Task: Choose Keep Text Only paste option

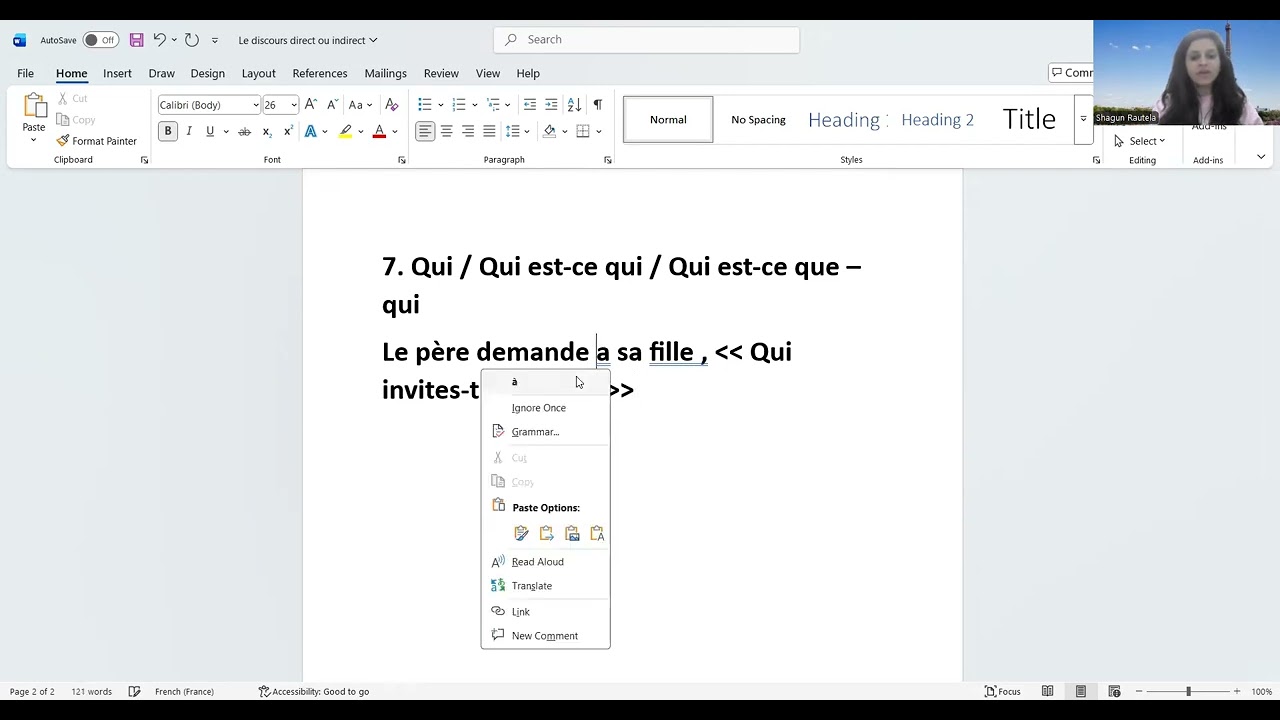Action: click(597, 534)
